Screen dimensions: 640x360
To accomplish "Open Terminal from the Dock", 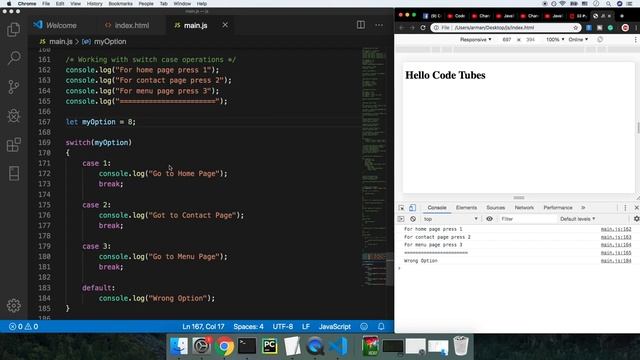I will (247, 346).
